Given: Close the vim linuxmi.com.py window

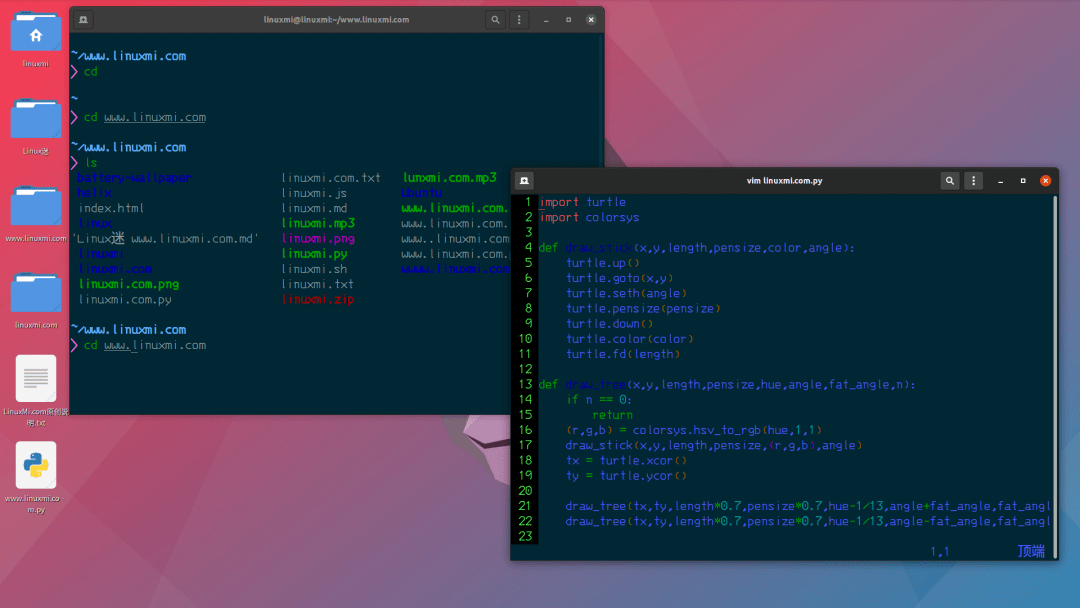Looking at the screenshot, I should 1046,180.
